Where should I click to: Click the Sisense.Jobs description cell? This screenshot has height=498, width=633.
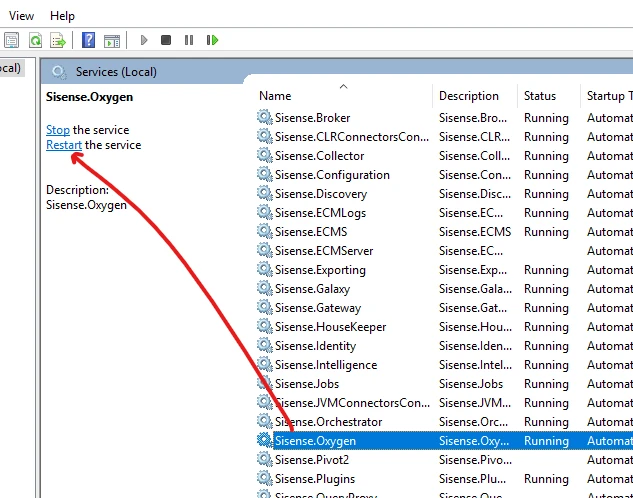coord(471,384)
